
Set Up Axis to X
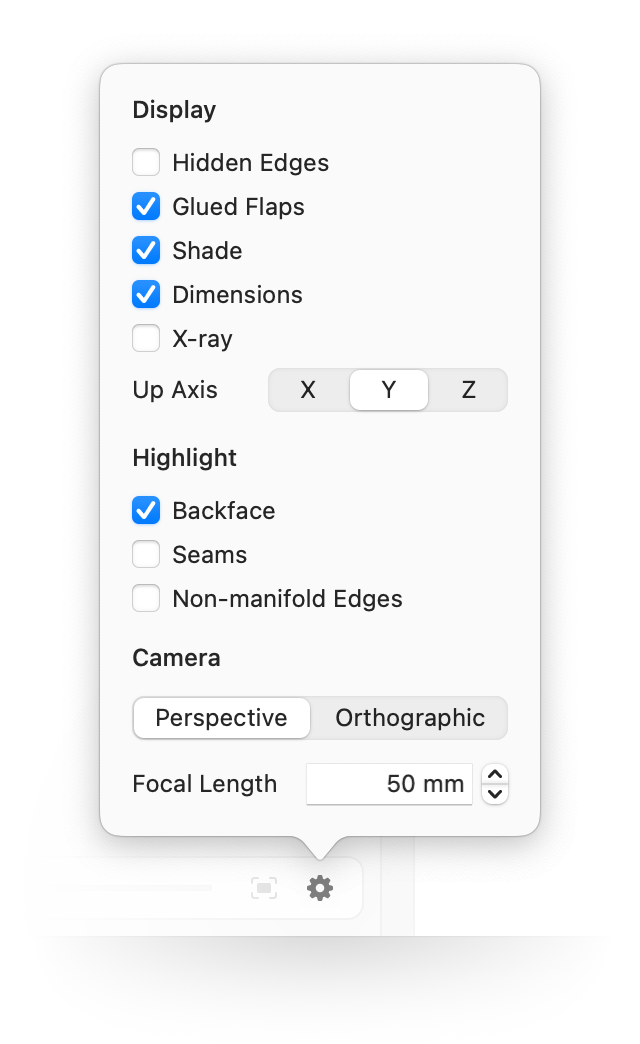[x=308, y=390]
